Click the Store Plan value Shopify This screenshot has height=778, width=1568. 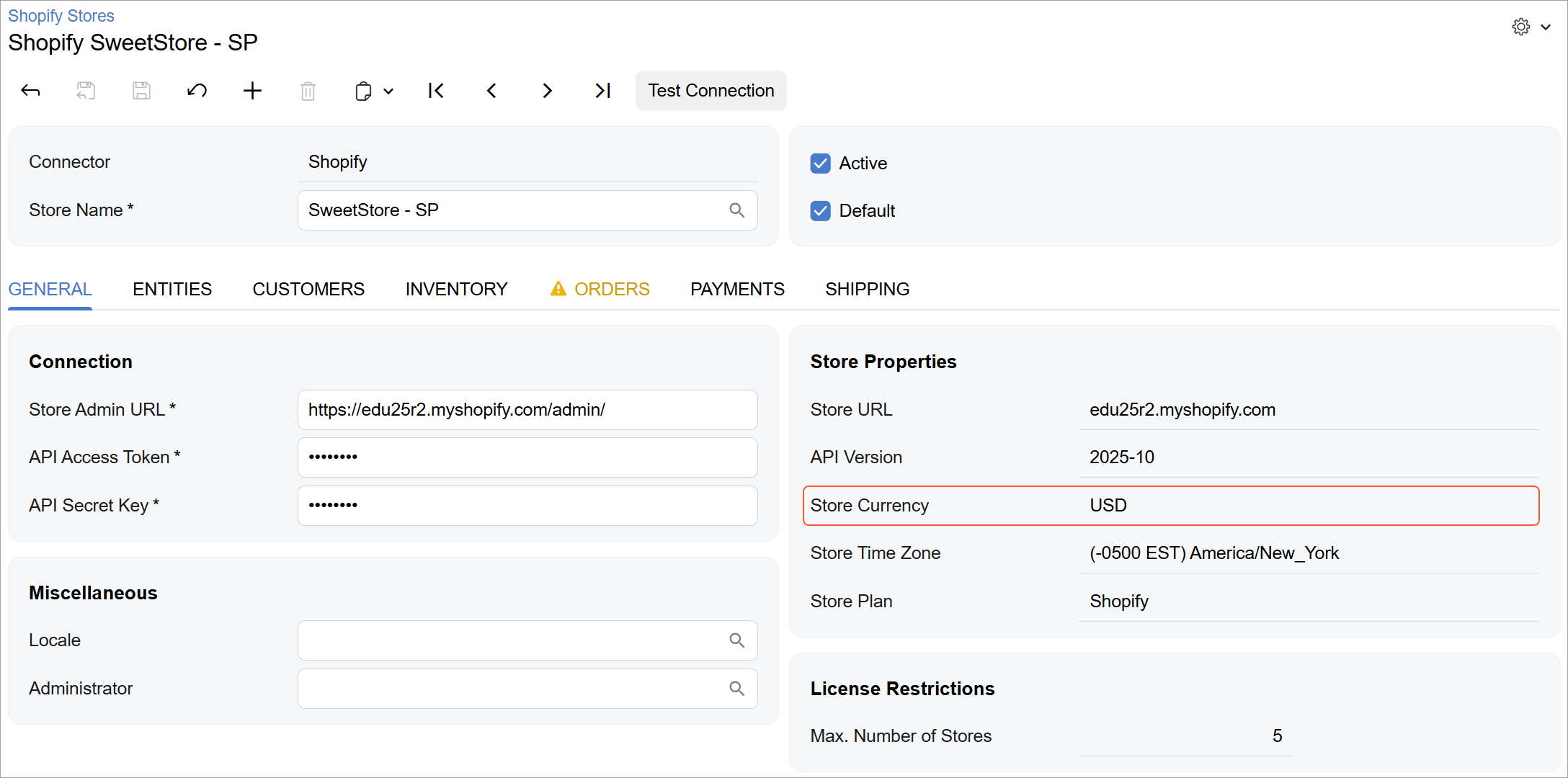pyautogui.click(x=1119, y=602)
